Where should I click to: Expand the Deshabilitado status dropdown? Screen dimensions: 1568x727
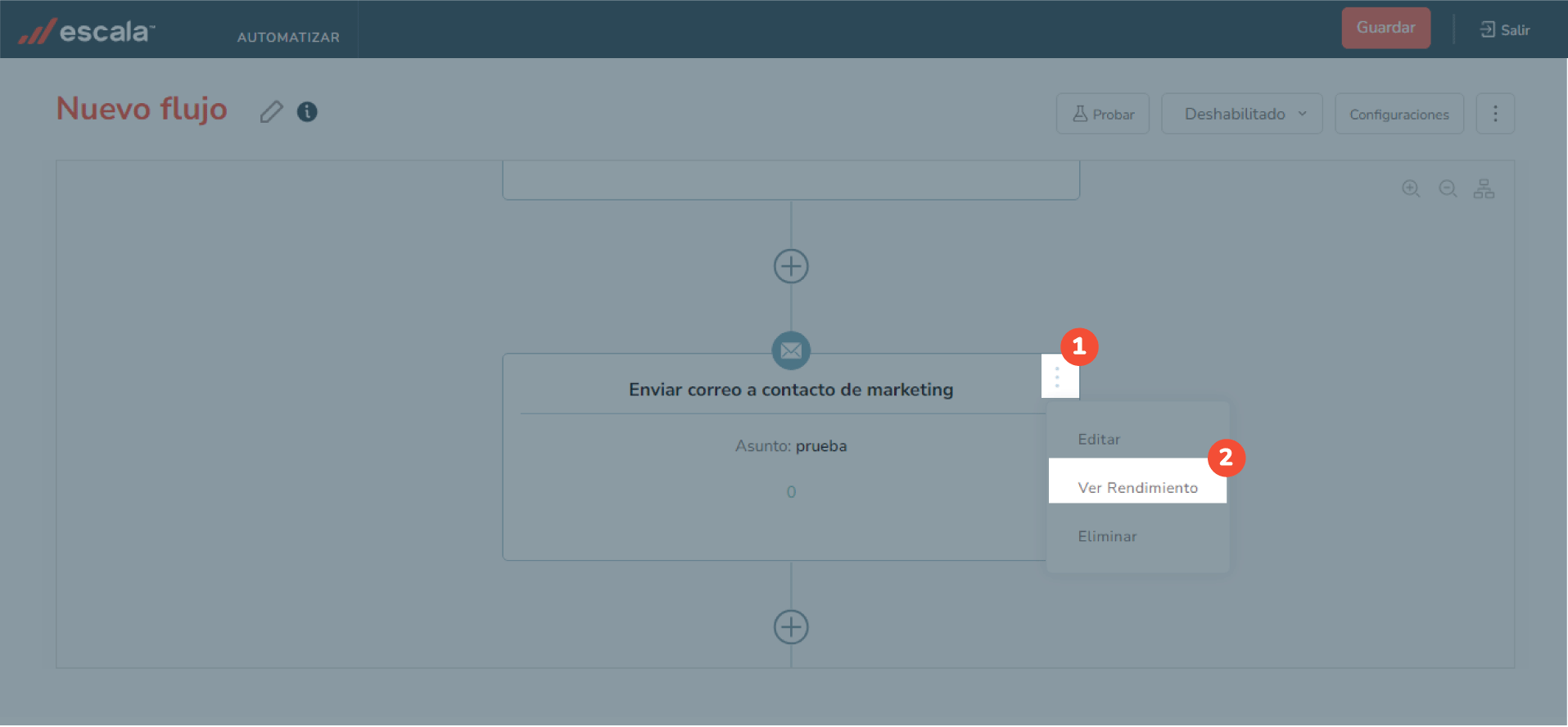pos(1241,114)
